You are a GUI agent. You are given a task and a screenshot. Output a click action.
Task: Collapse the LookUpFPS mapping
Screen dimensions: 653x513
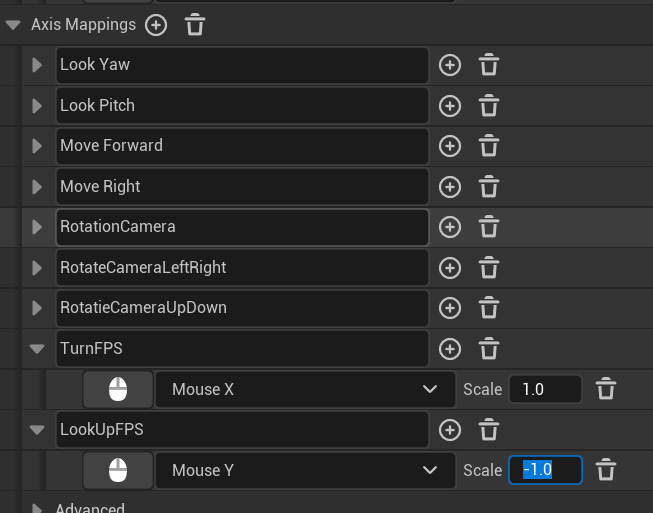(38, 430)
